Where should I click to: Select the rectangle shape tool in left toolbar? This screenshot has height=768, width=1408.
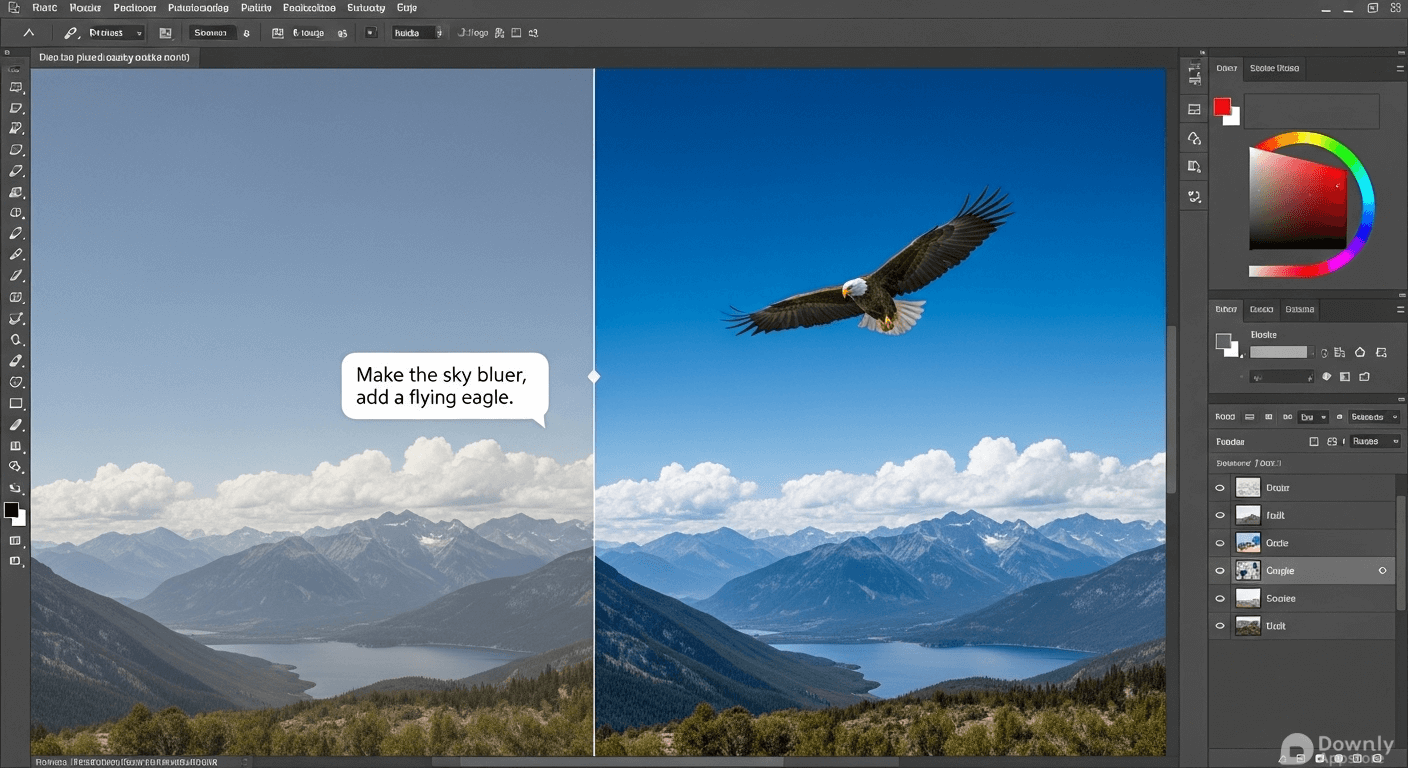tap(16, 404)
